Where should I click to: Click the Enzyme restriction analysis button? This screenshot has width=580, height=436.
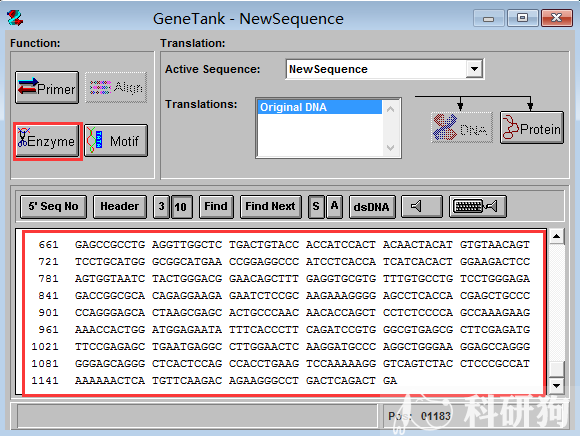pos(48,141)
